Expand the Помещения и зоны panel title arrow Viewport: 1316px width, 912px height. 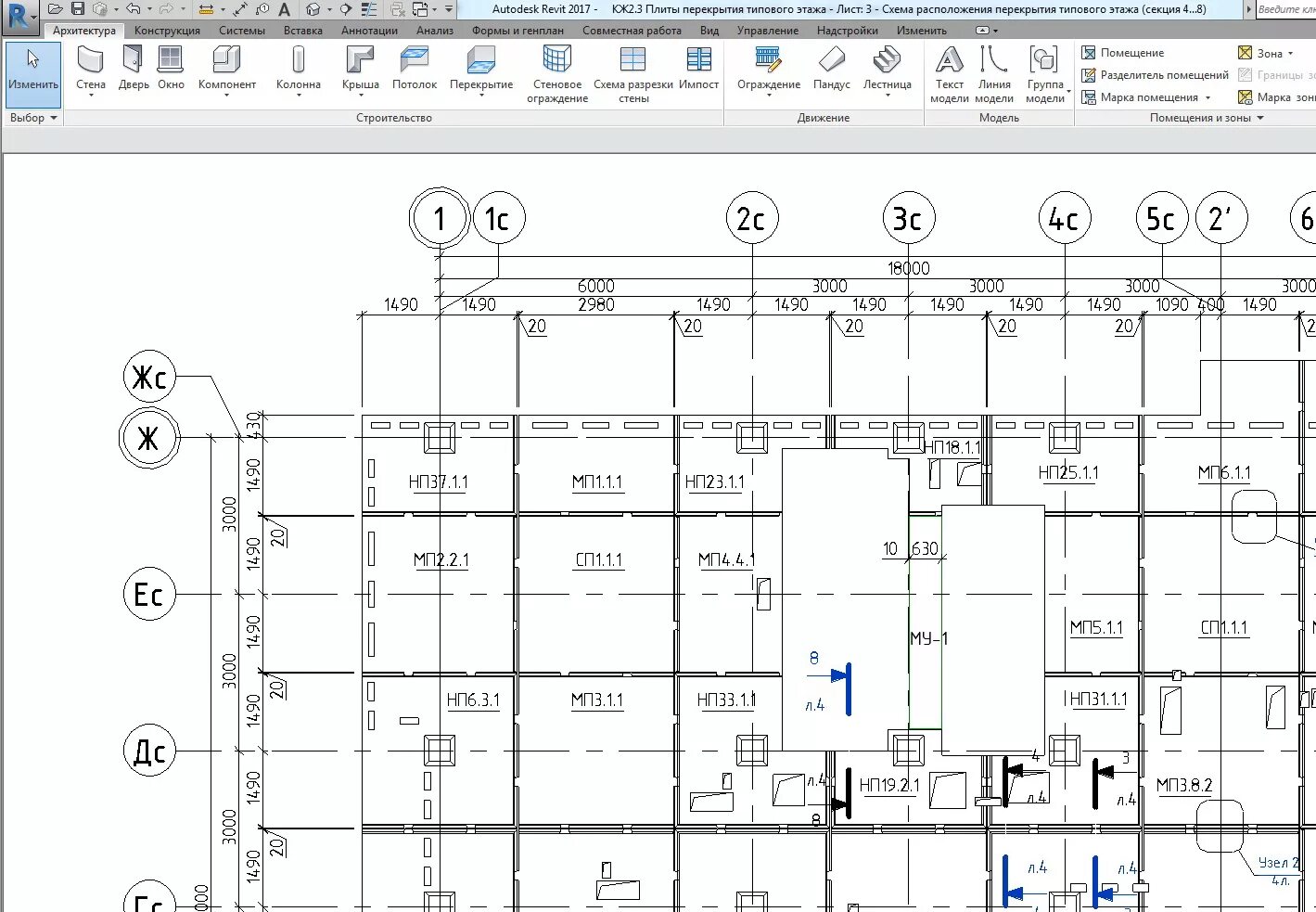click(x=1260, y=118)
